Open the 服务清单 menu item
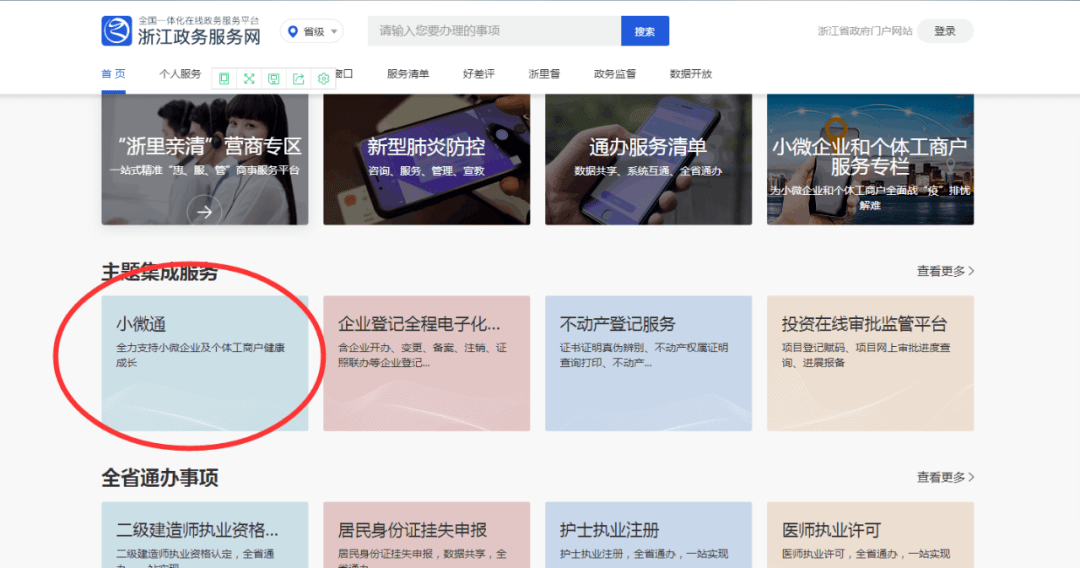1080x568 pixels. (x=408, y=74)
